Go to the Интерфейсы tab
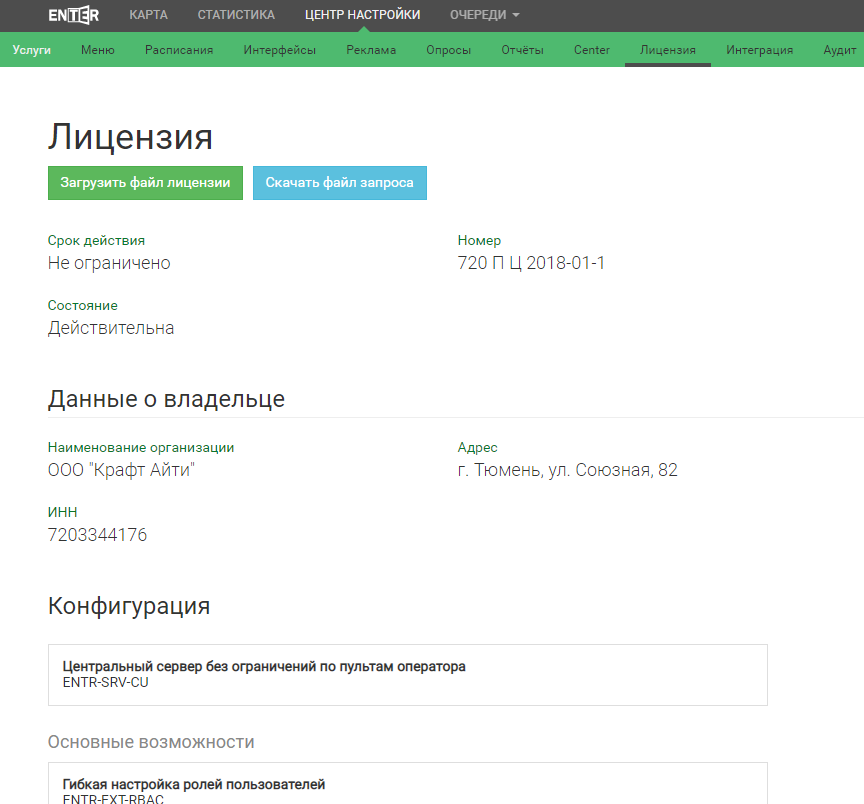Screen dimensions: 864x804 (280, 50)
